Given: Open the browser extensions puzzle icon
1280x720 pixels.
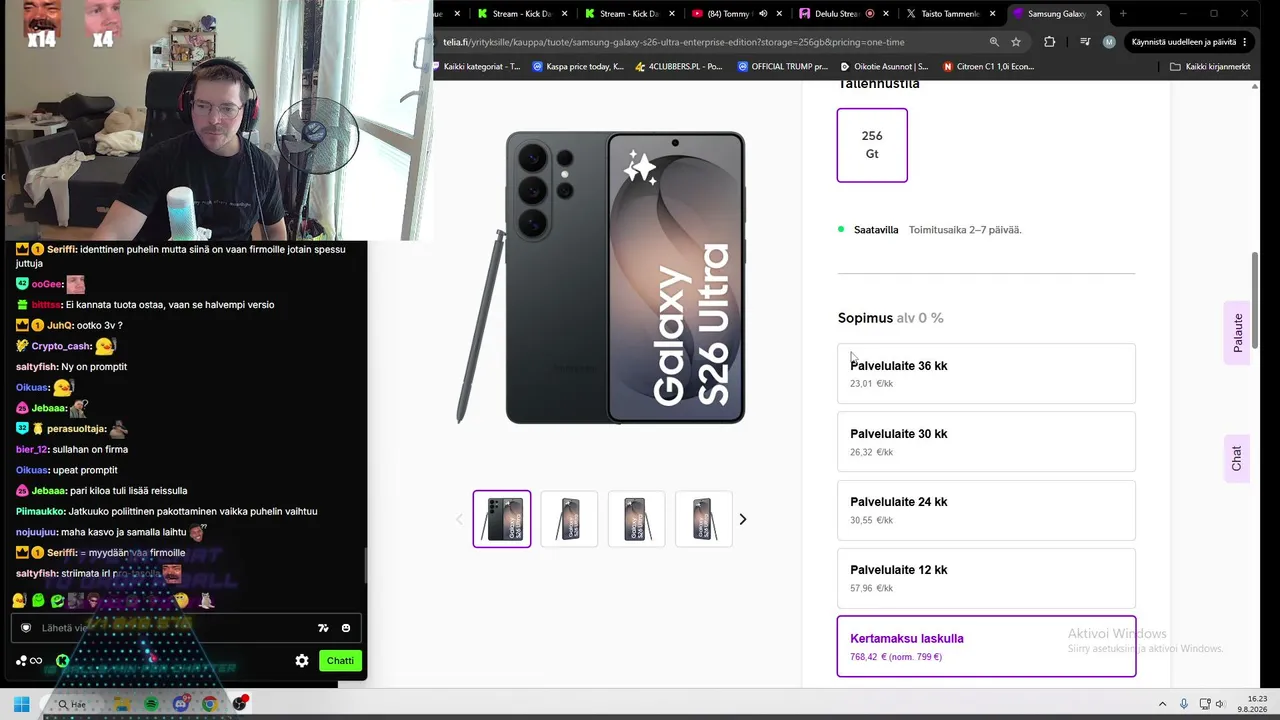Looking at the screenshot, I should click(x=1049, y=42).
